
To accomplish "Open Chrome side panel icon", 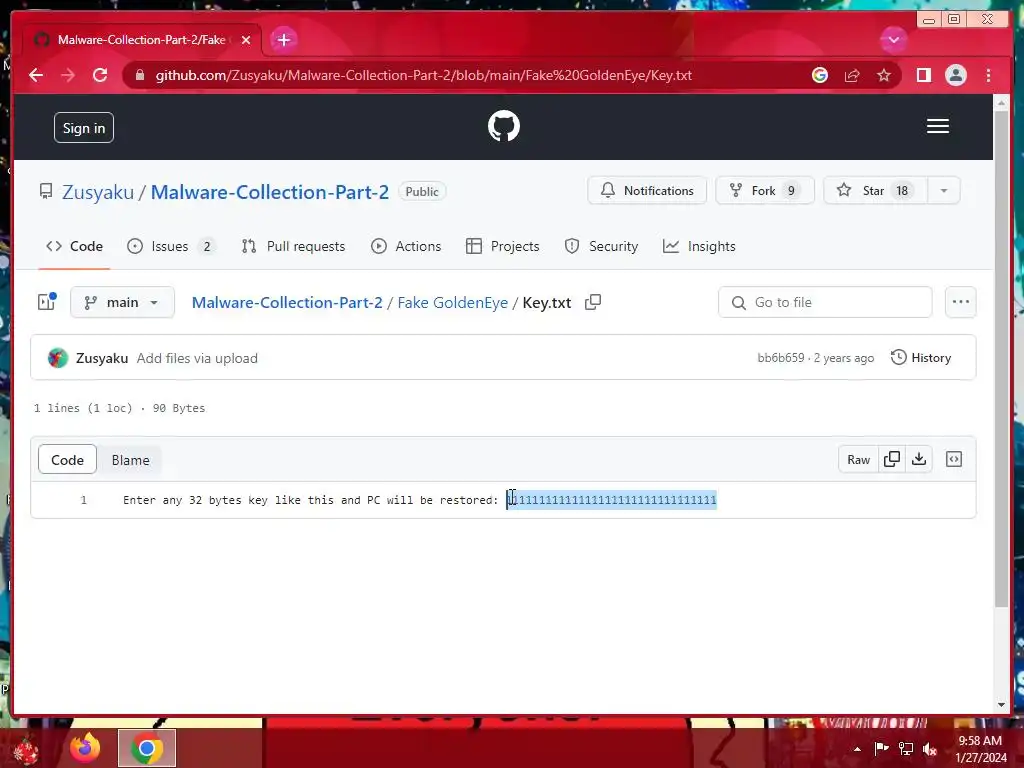I will click(923, 75).
